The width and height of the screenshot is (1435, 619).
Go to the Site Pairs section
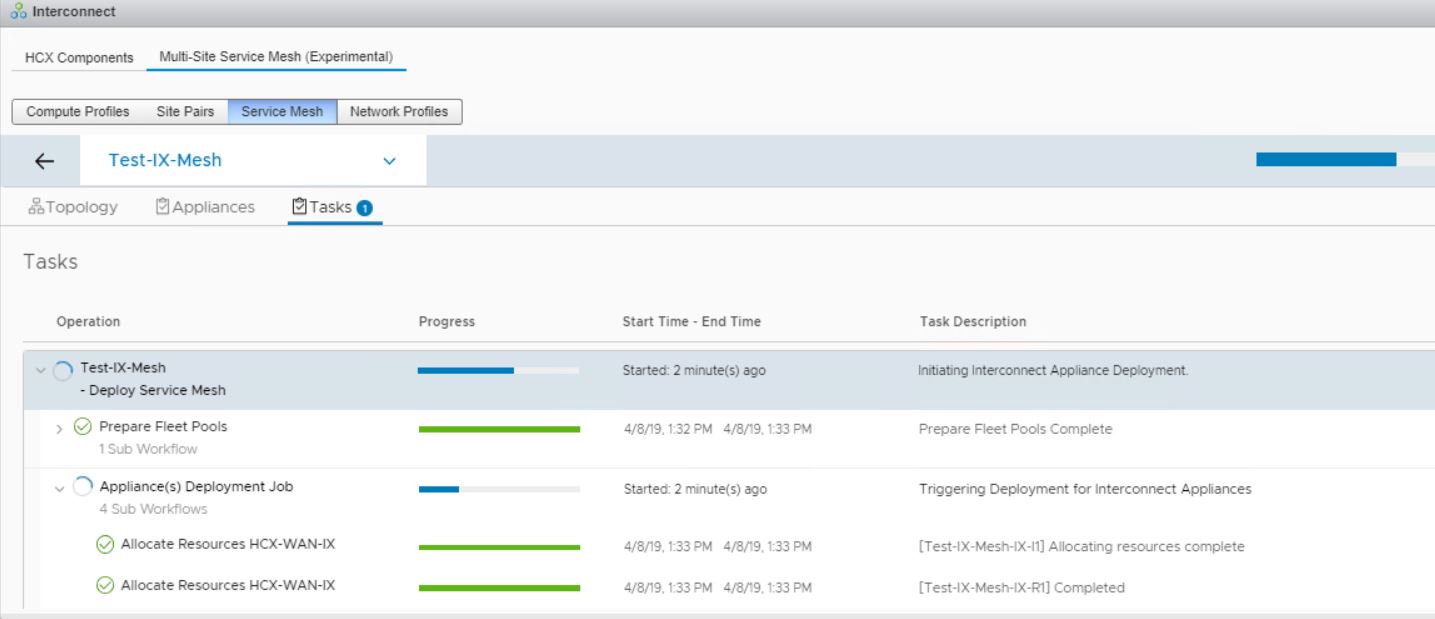(185, 112)
